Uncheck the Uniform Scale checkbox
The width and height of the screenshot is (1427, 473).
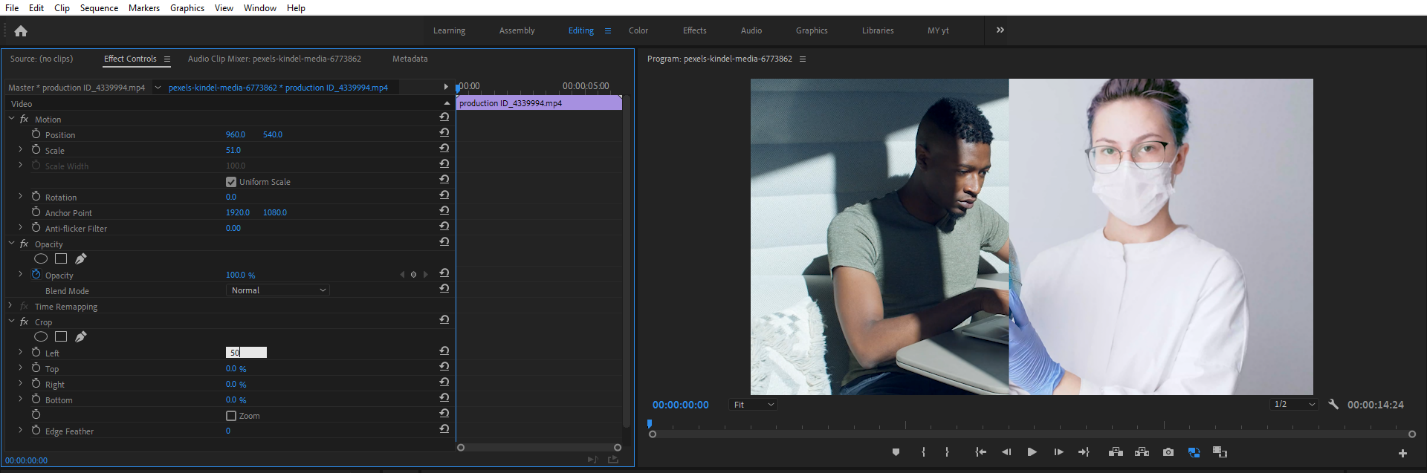click(231, 182)
